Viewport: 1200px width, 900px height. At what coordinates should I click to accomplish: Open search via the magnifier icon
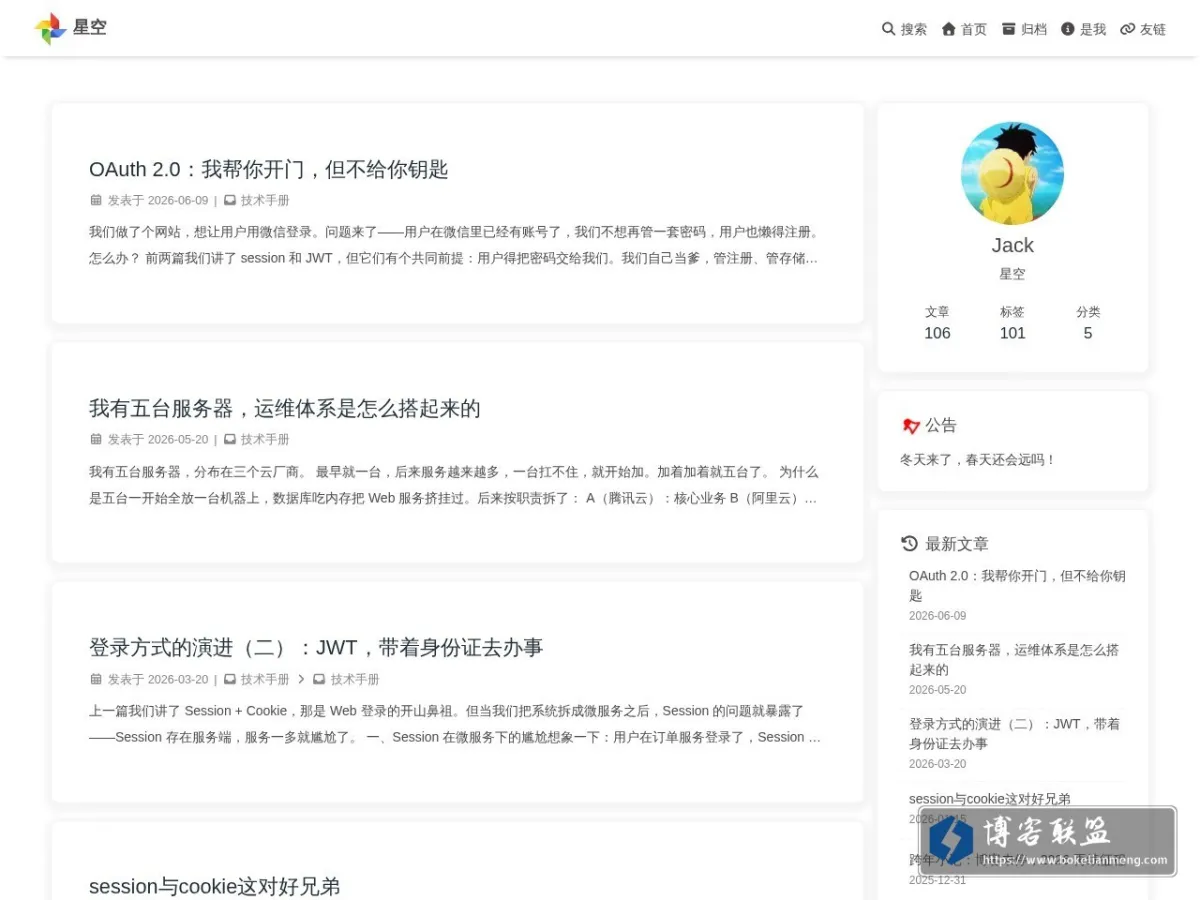888,29
